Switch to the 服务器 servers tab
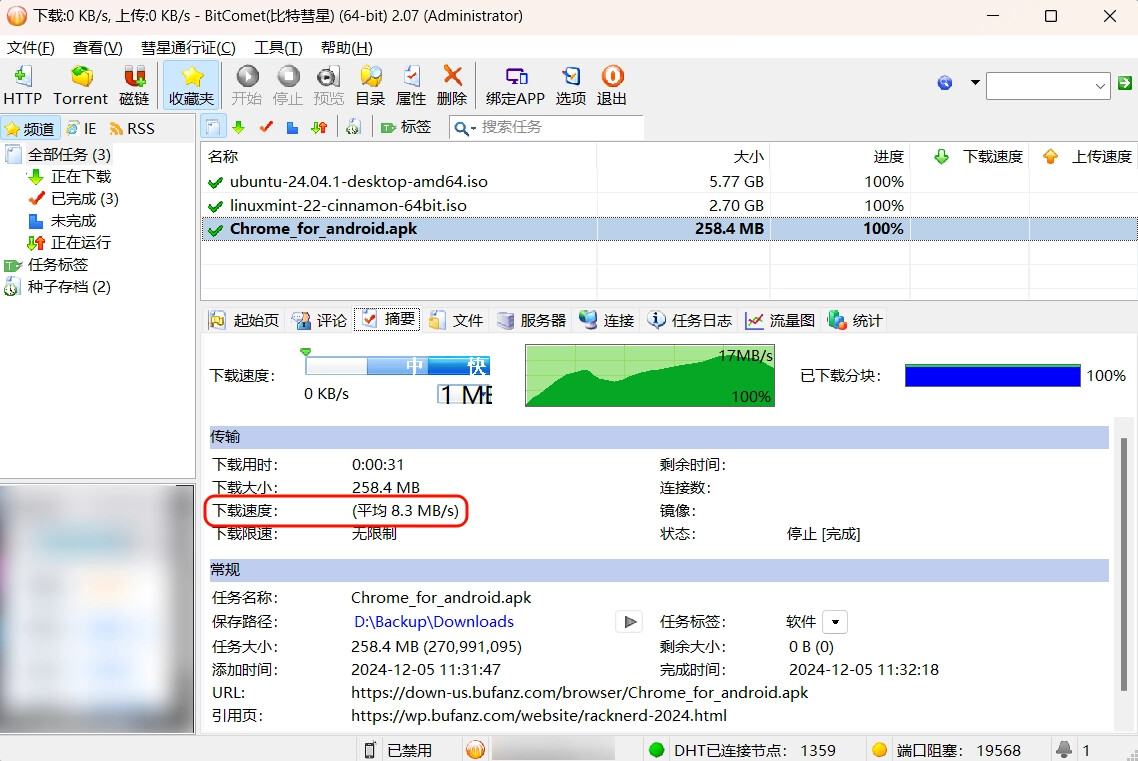The image size is (1138, 761). point(531,320)
